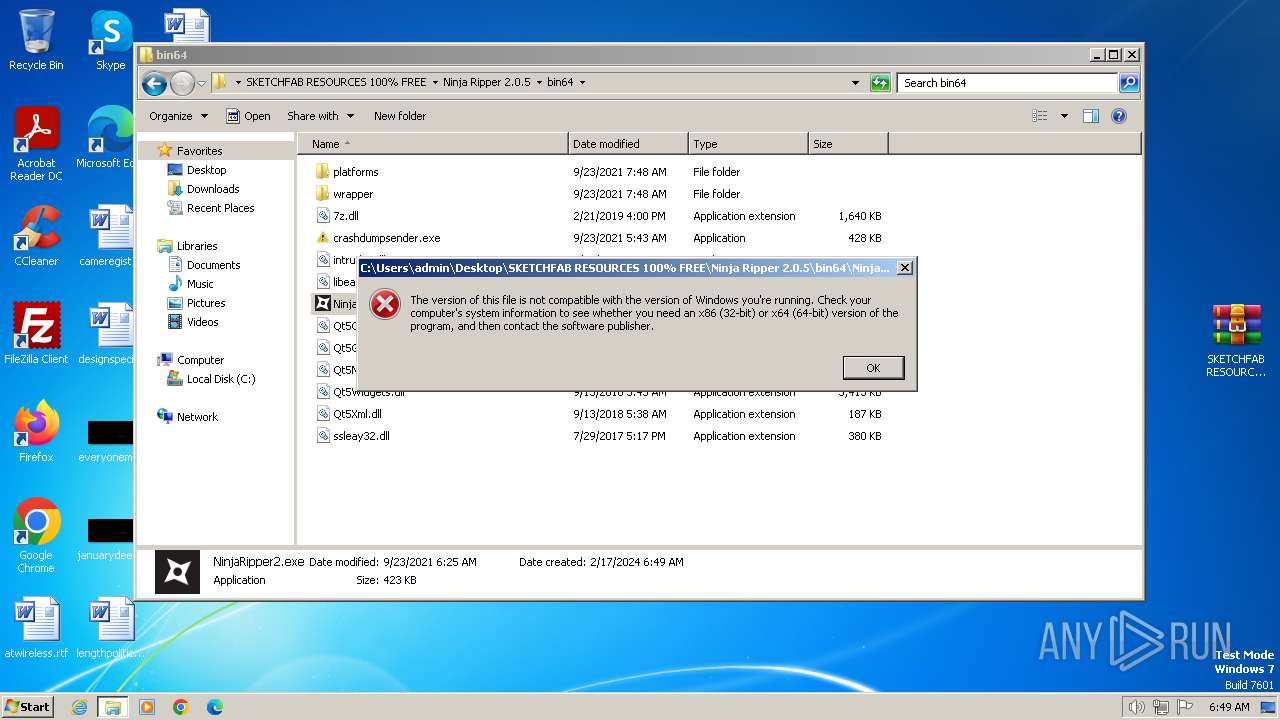This screenshot has height=720, width=1280.
Task: Select Favorites in the navigation pane
Action: [199, 151]
